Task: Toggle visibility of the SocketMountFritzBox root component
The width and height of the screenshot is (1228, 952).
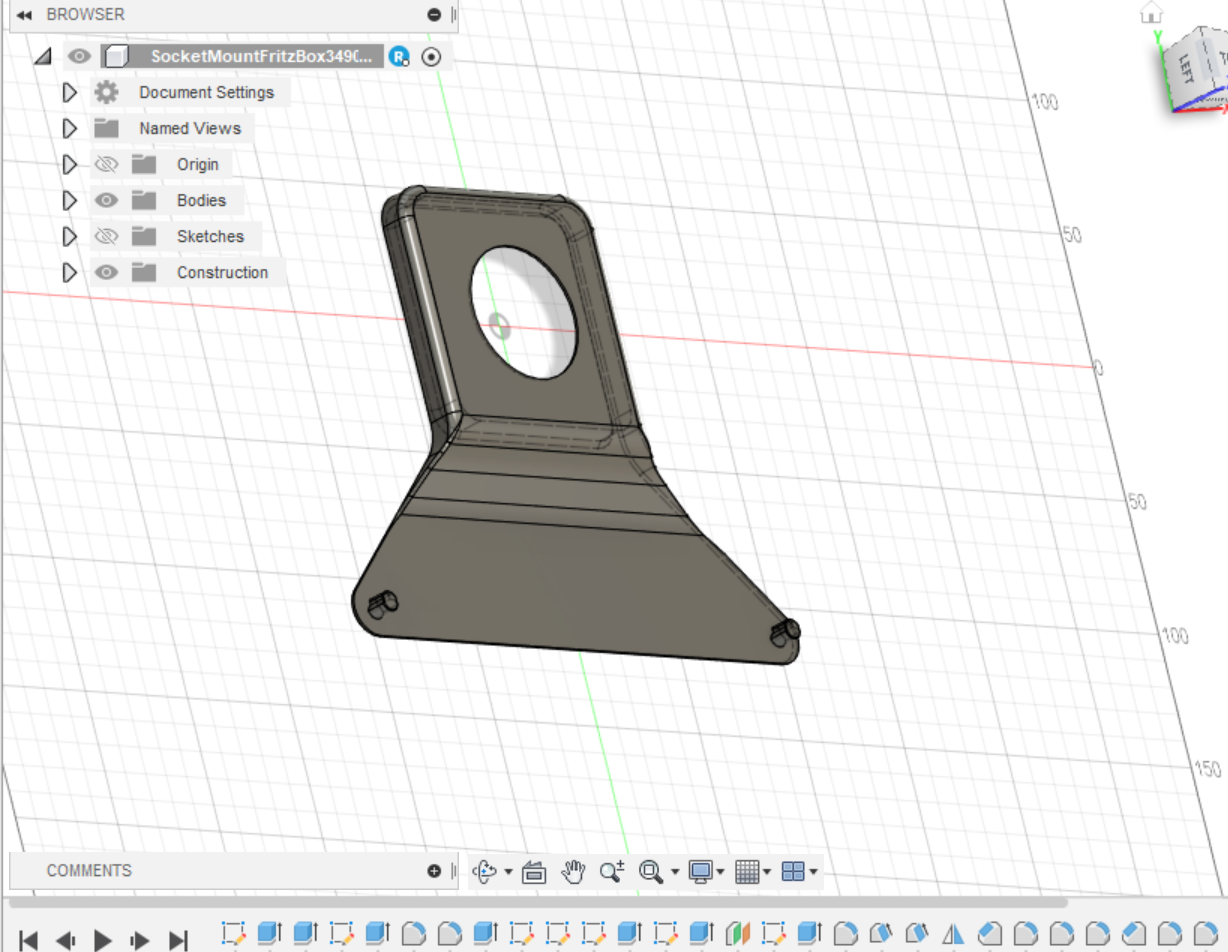Action: [x=80, y=57]
